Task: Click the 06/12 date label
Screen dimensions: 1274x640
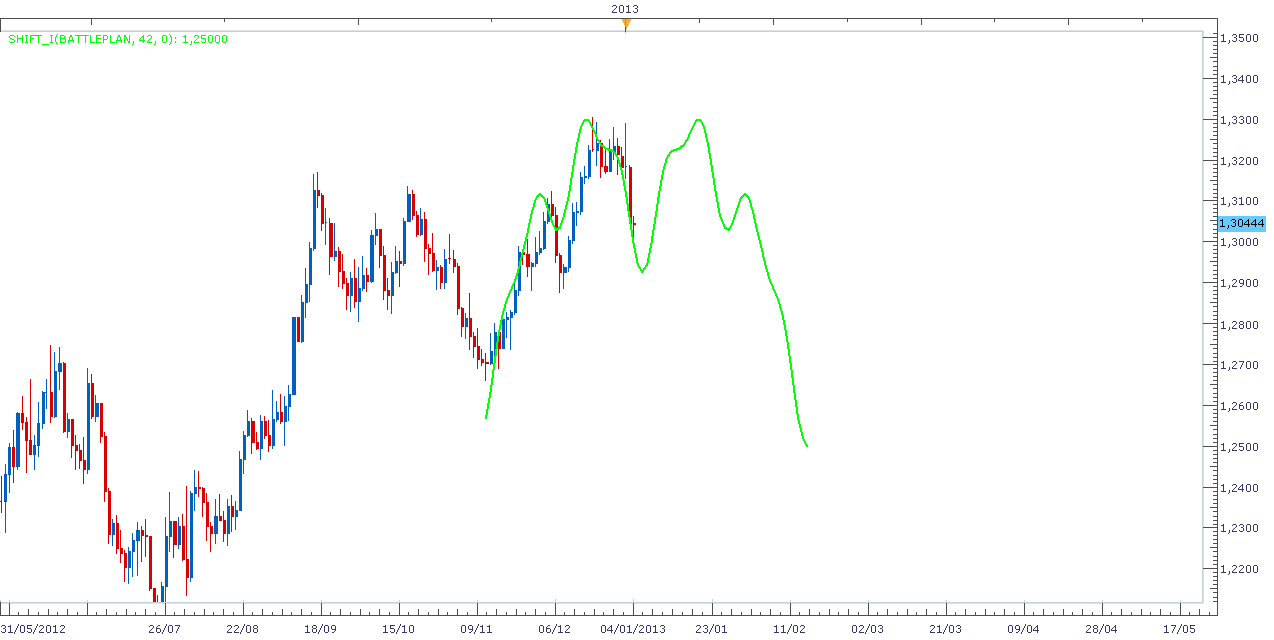Action: pos(555,629)
